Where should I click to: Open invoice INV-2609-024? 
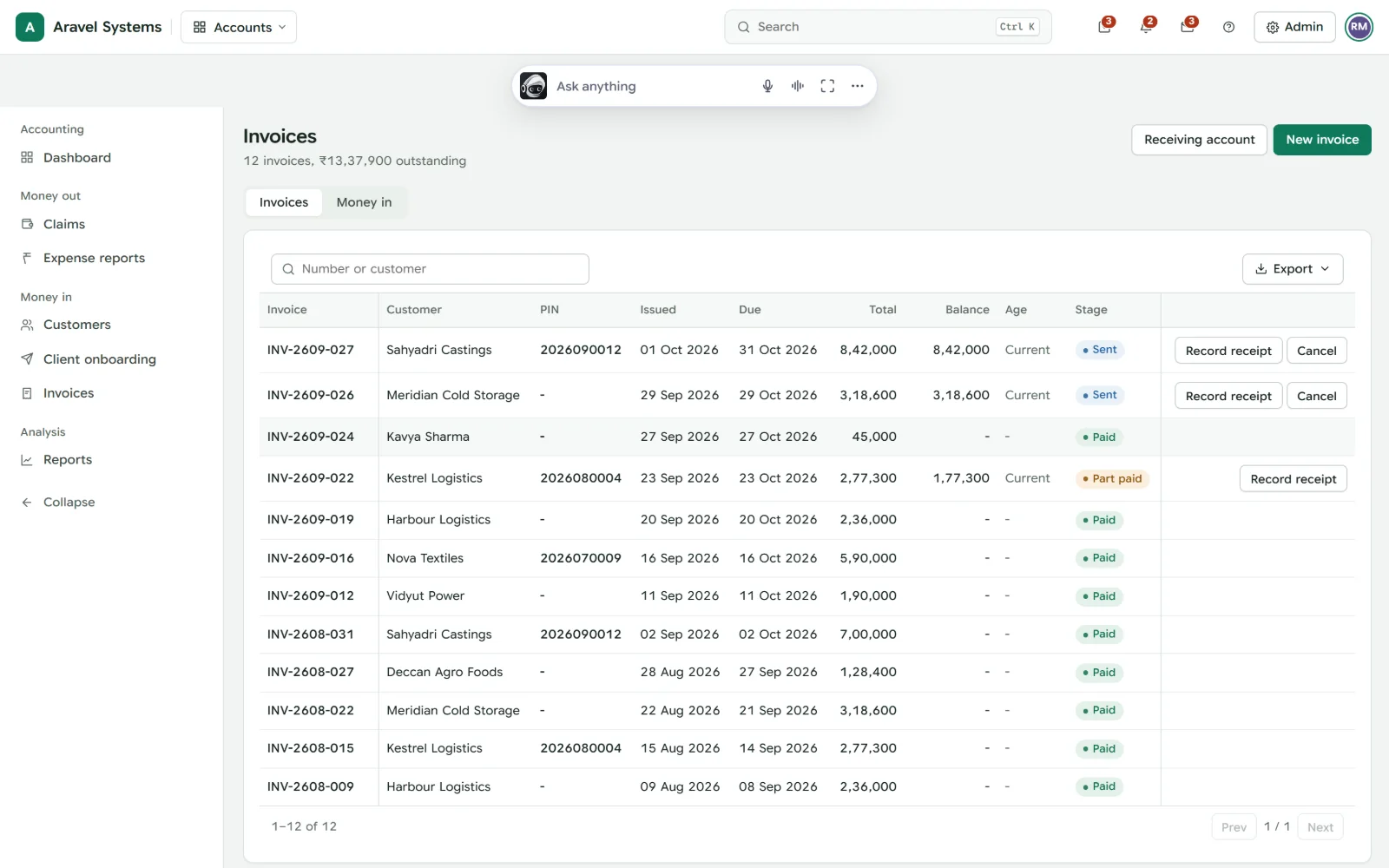pos(311,437)
